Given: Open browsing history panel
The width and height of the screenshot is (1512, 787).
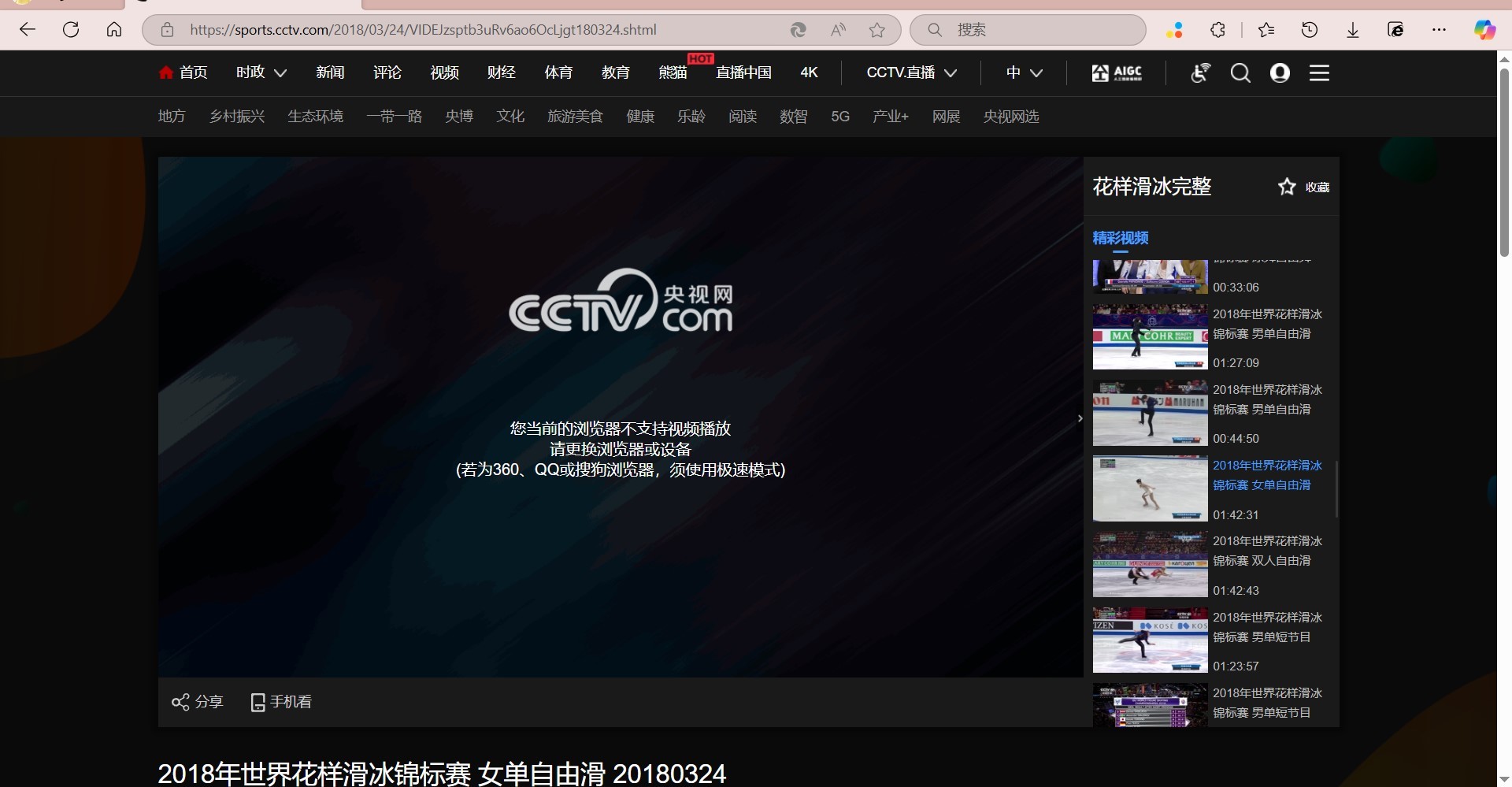Looking at the screenshot, I should [x=1310, y=30].
